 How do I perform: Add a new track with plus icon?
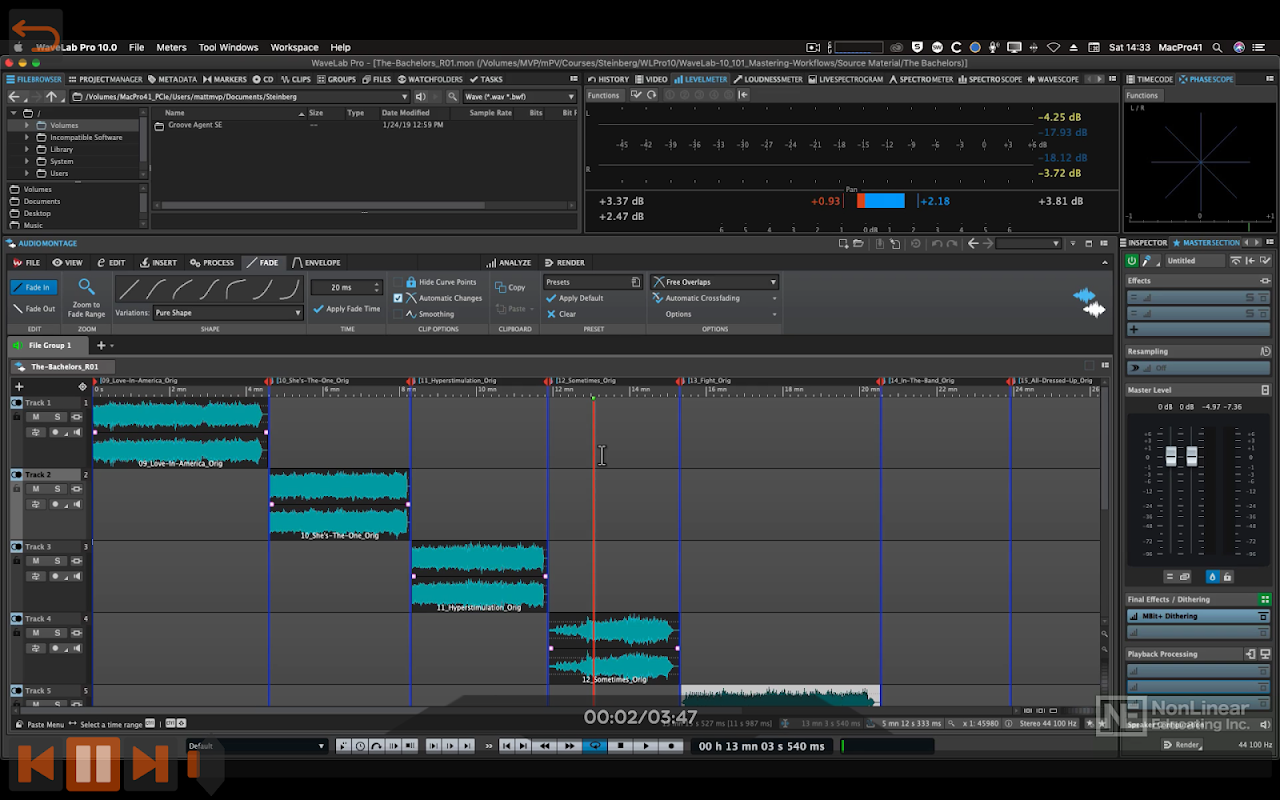pyautogui.click(x=18, y=386)
